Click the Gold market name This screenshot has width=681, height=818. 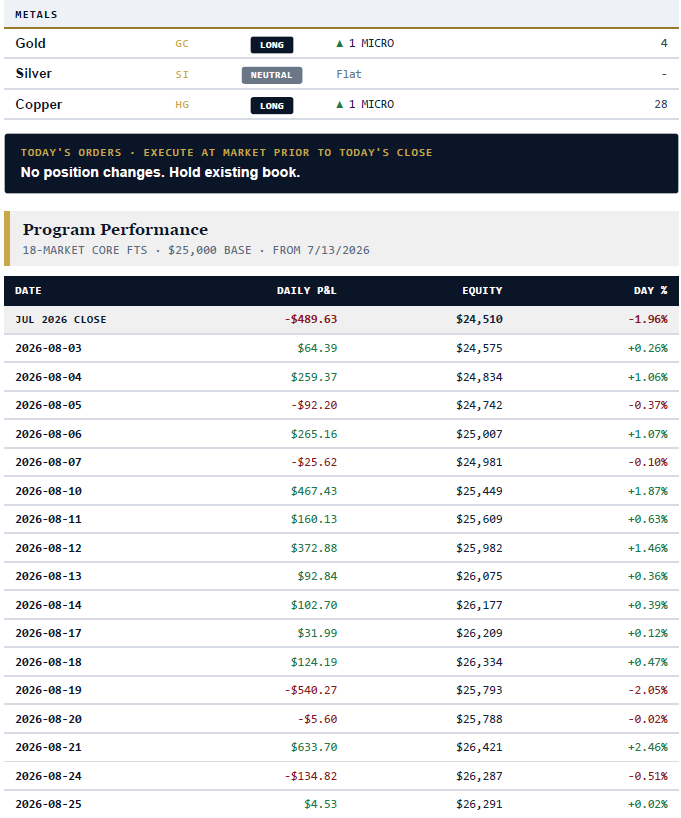pos(30,43)
